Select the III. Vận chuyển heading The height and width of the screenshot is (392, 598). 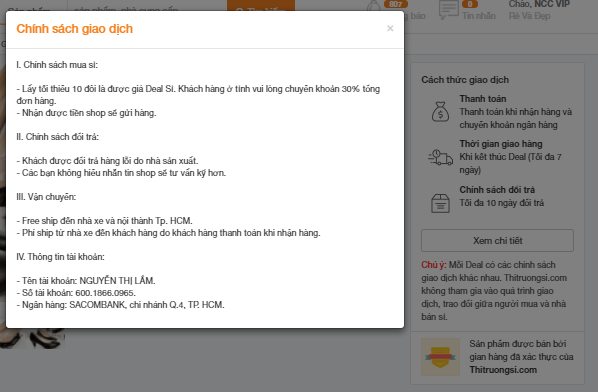click(x=46, y=197)
